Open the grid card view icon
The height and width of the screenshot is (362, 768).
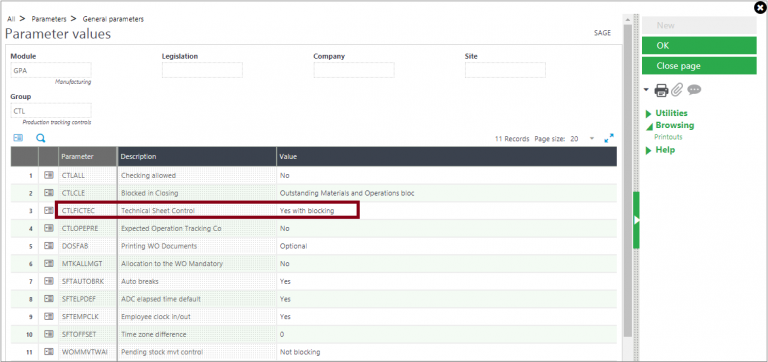coord(18,138)
